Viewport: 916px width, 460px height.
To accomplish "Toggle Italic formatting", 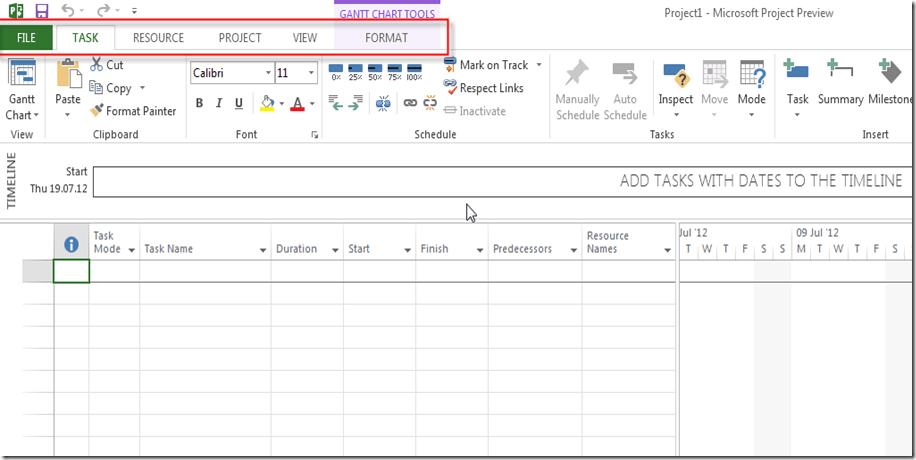I will (x=219, y=103).
